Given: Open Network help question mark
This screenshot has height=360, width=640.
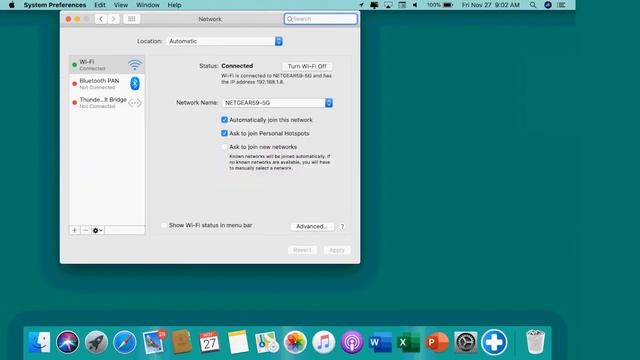Looking at the screenshot, I should click(x=342, y=226).
